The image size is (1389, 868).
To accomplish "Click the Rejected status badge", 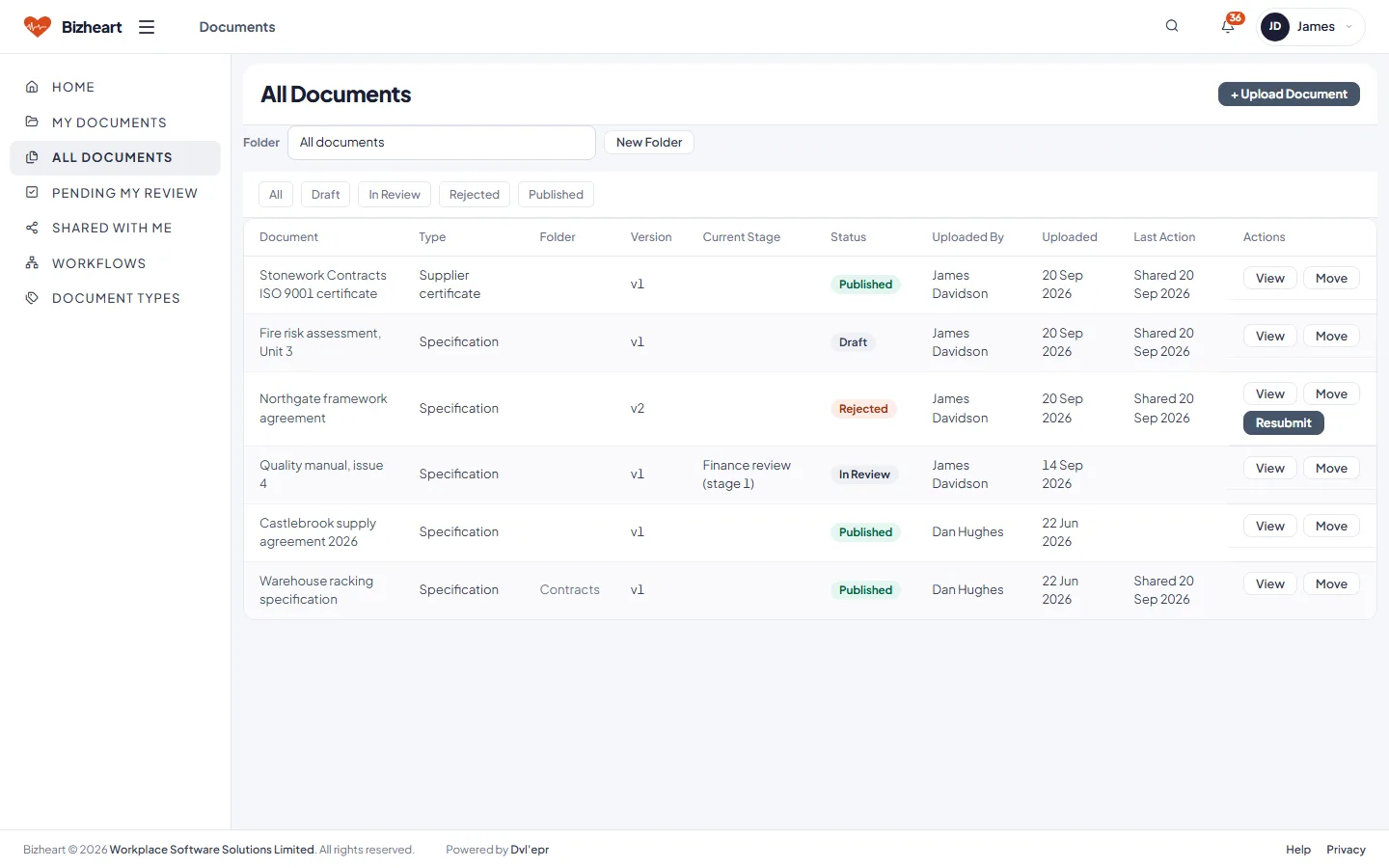I will point(863,409).
